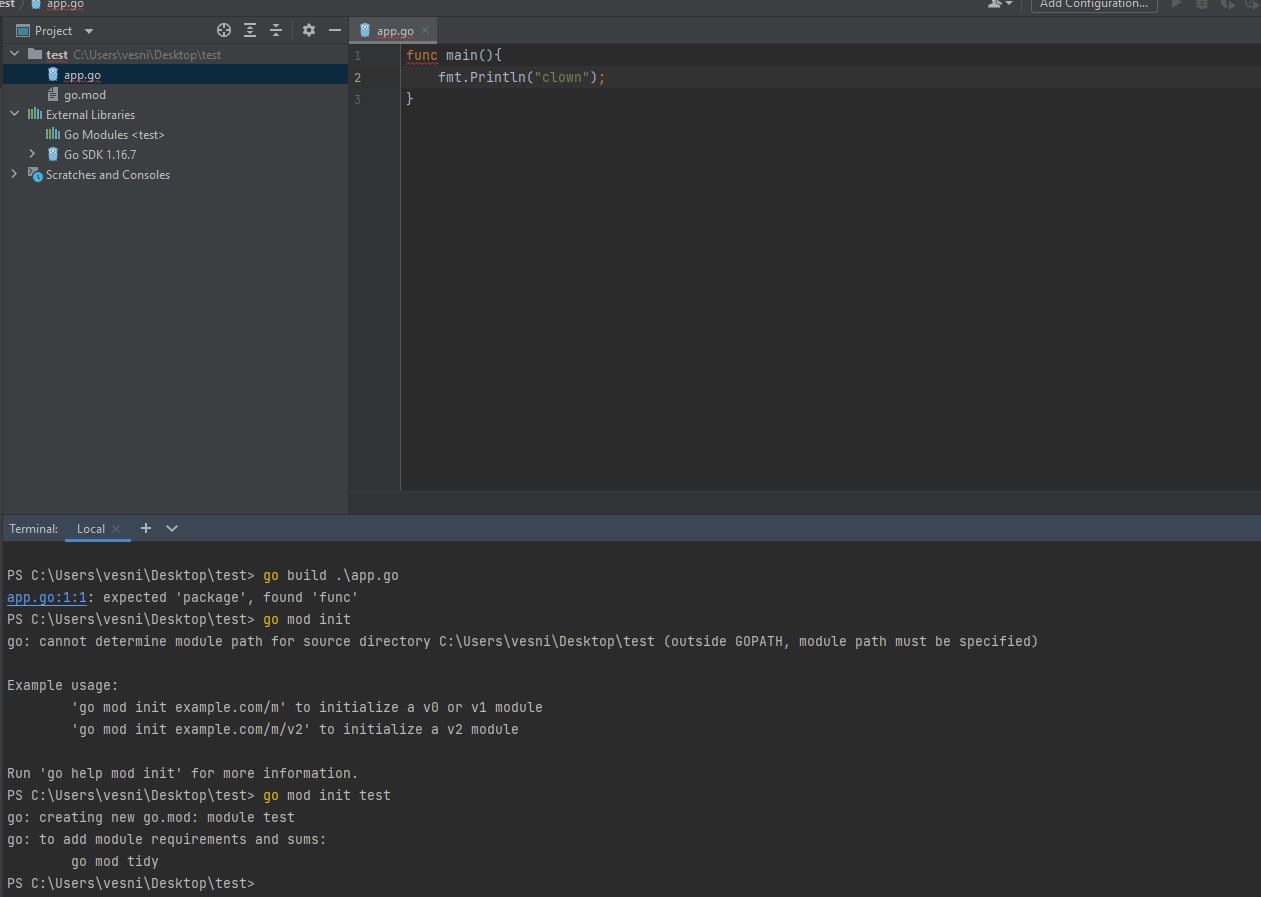Select go.mod in the project tree
1261x897 pixels.
tap(84, 95)
